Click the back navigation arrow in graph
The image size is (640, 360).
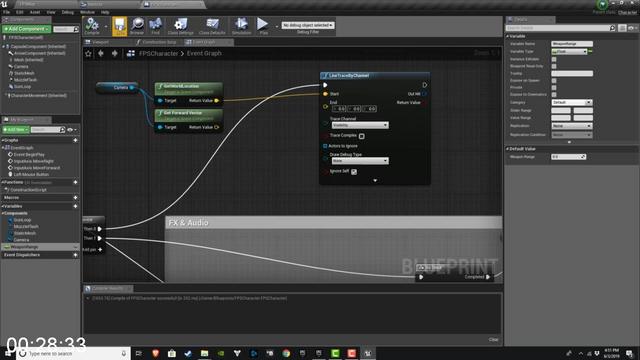click(101, 53)
